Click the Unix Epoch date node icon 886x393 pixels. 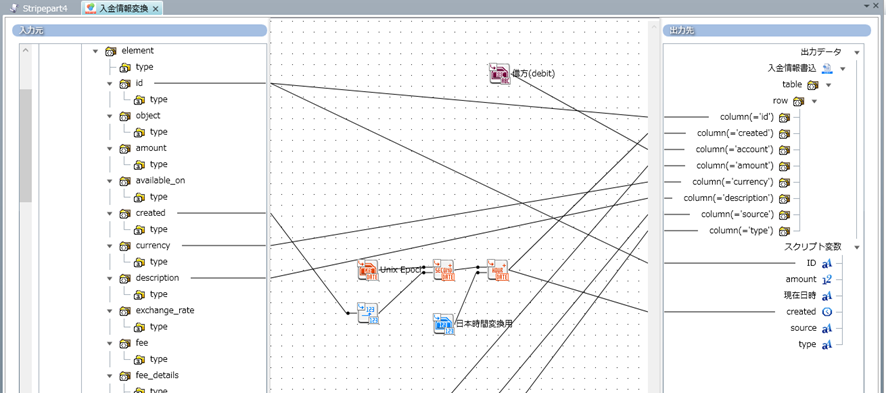click(x=368, y=270)
